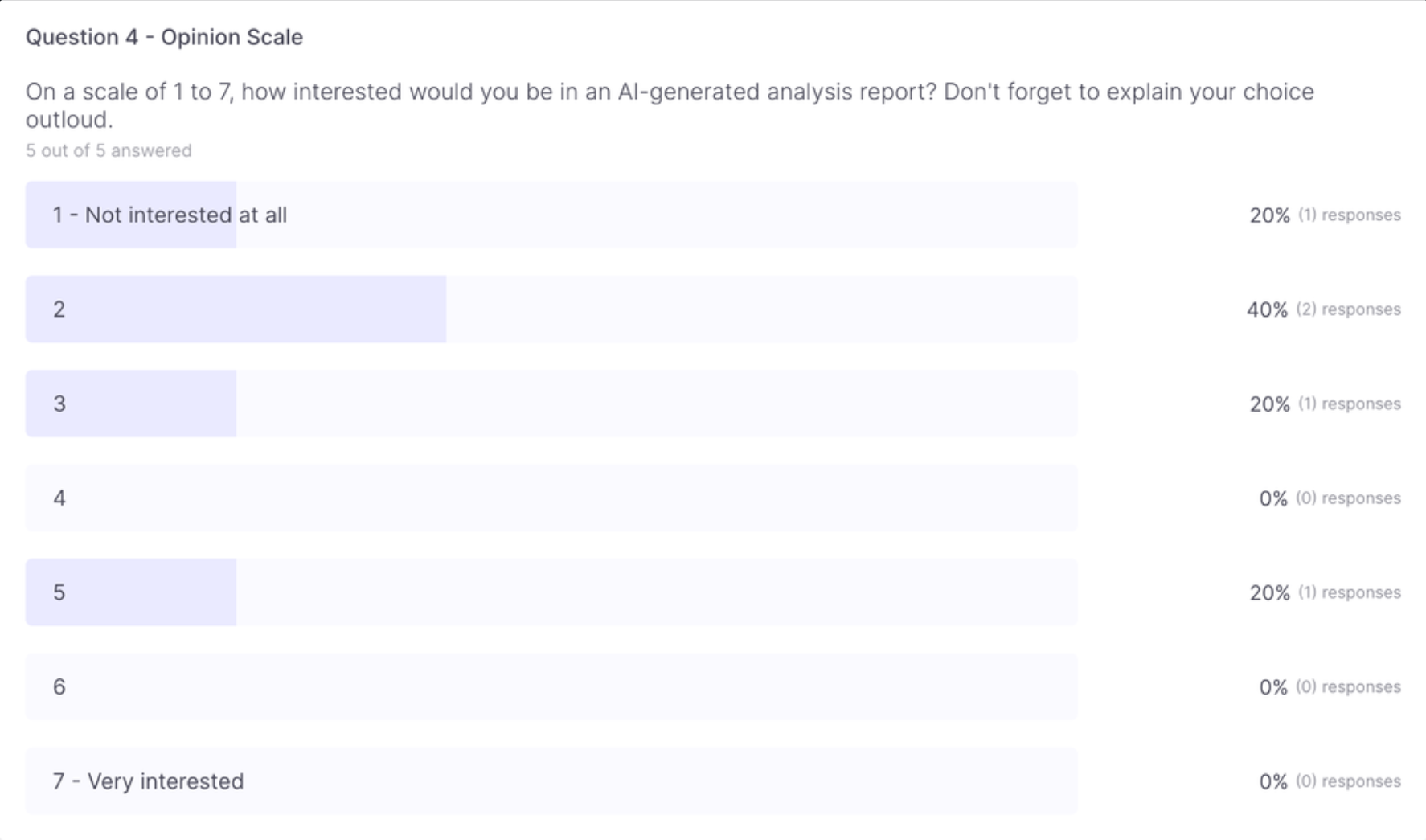1426x840 pixels.
Task: Select the "3" rating bar
Action: (551, 404)
